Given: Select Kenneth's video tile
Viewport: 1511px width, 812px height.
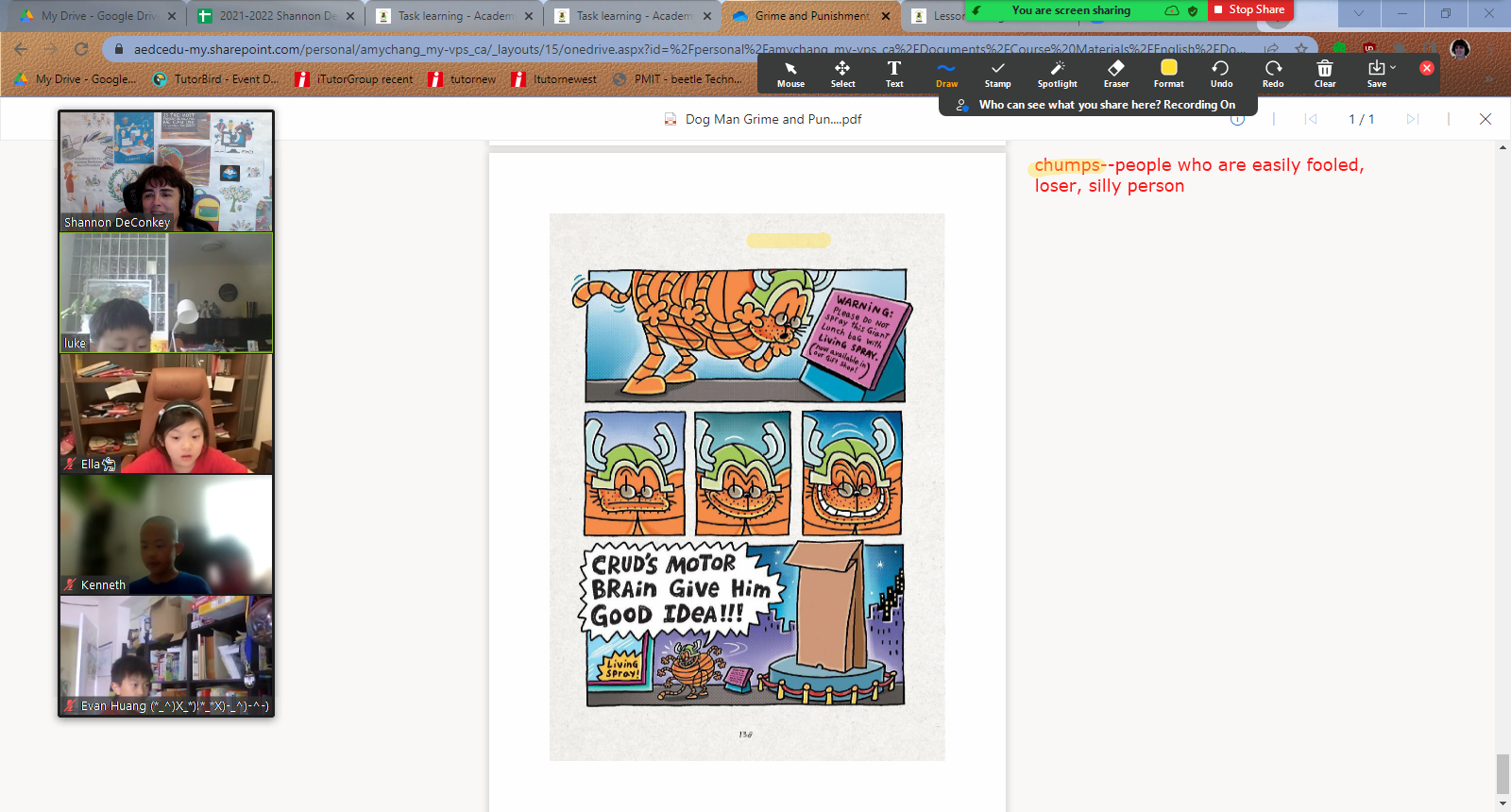Looking at the screenshot, I should (166, 534).
